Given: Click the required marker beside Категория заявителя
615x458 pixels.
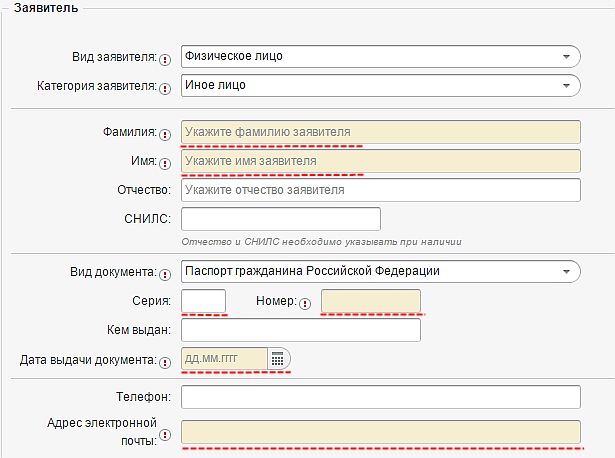Looking at the screenshot, I should (x=165, y=88).
